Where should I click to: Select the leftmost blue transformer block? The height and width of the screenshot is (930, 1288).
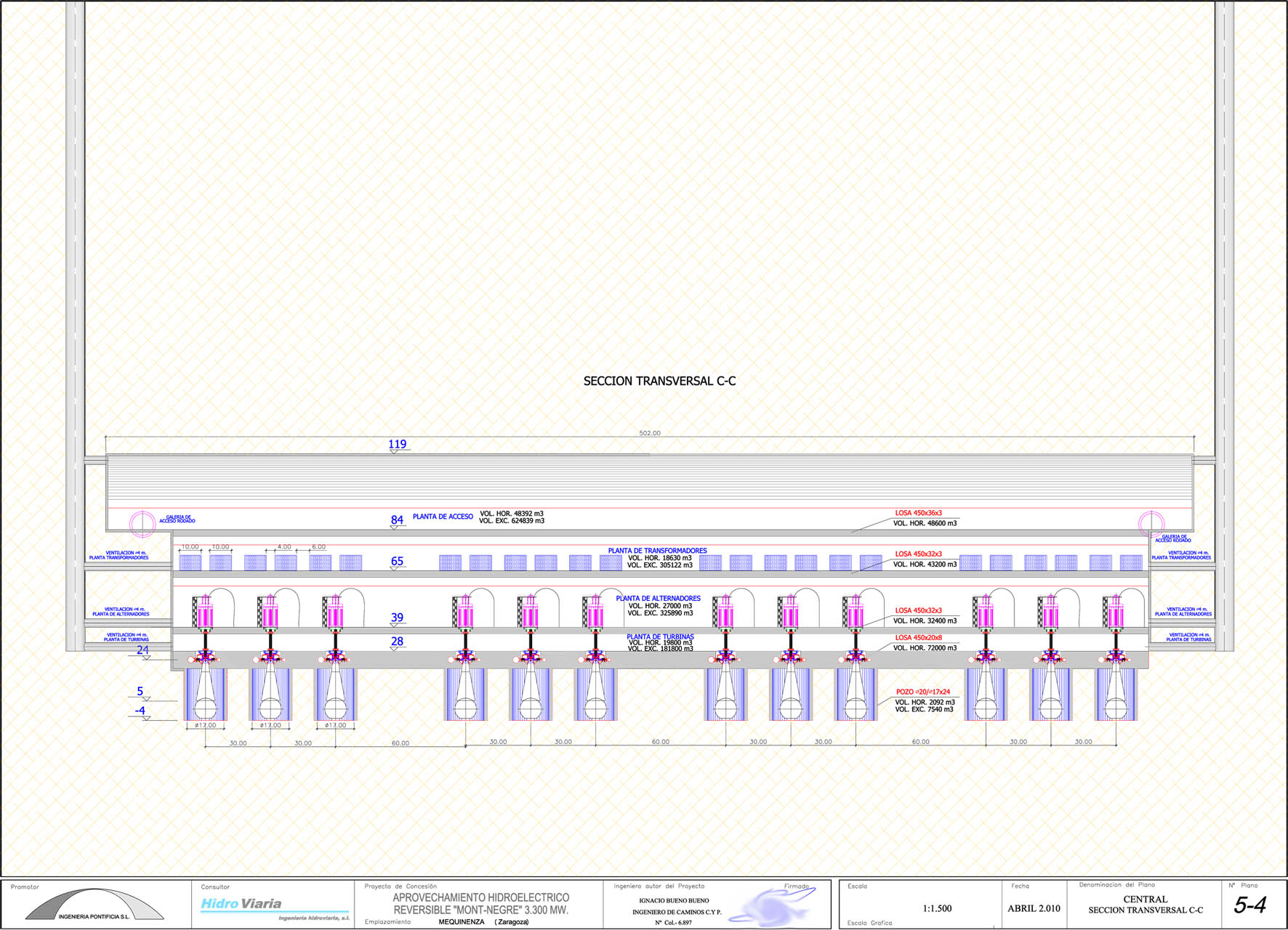pyautogui.click(x=190, y=562)
